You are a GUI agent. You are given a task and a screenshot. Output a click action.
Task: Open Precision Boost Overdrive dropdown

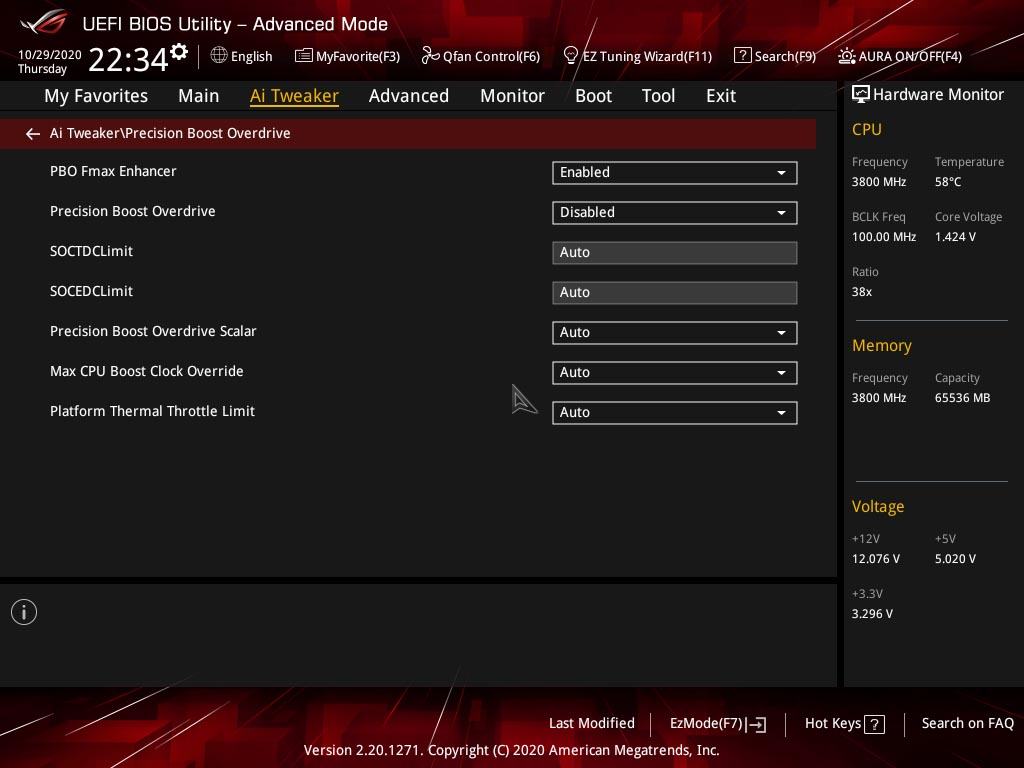pos(675,212)
